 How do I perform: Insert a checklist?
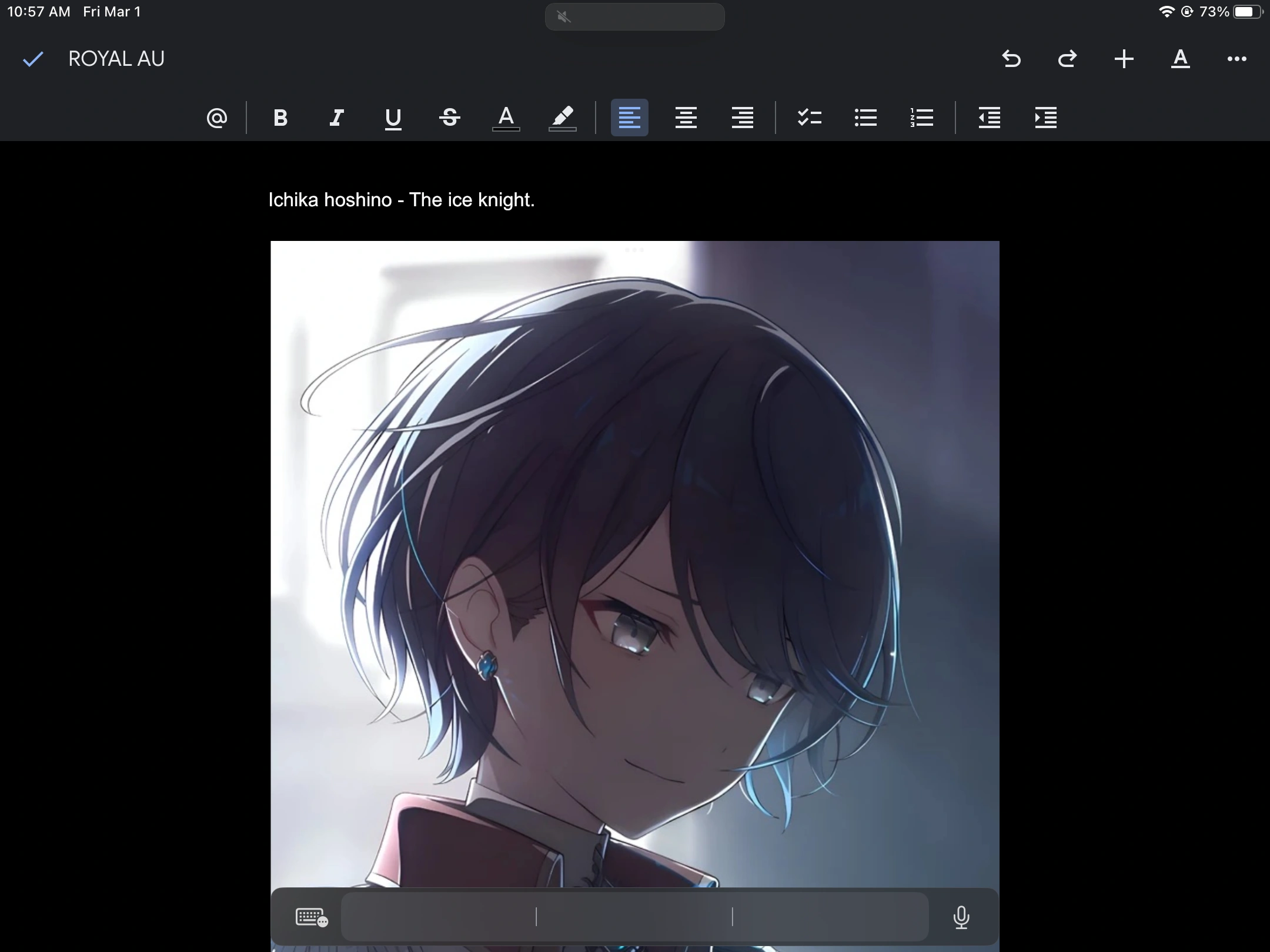[x=810, y=117]
